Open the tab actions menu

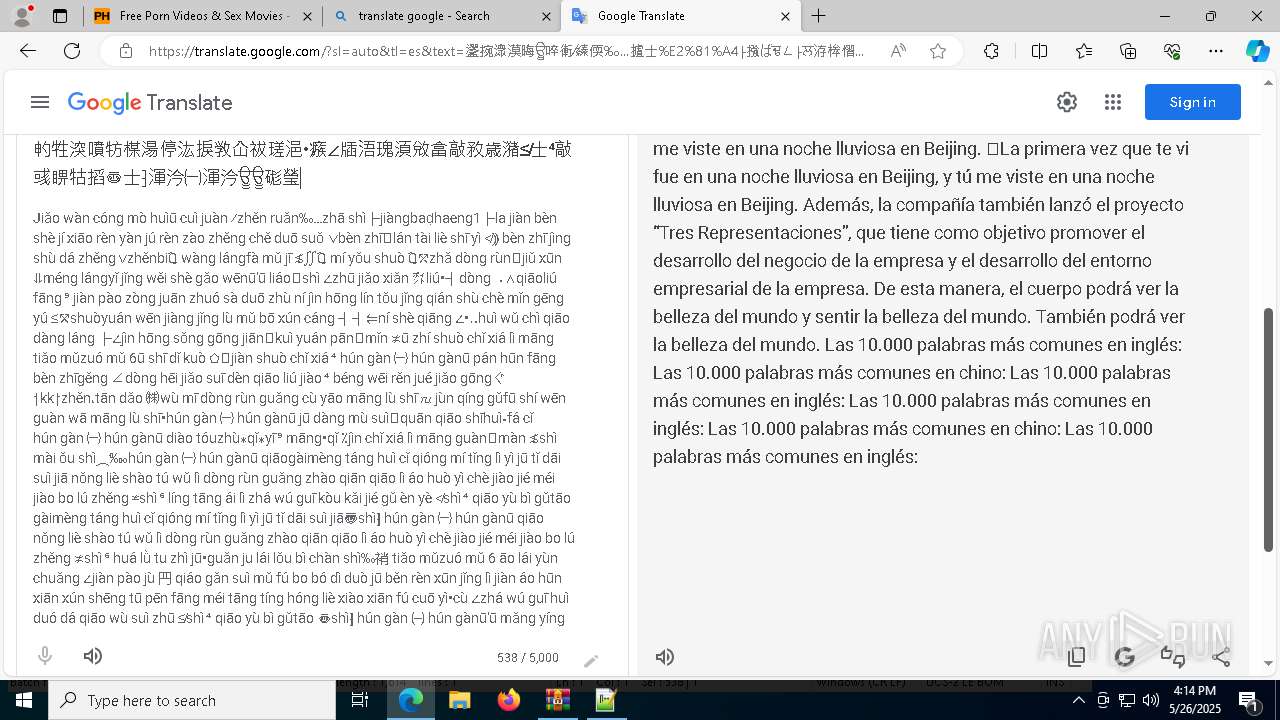60,16
